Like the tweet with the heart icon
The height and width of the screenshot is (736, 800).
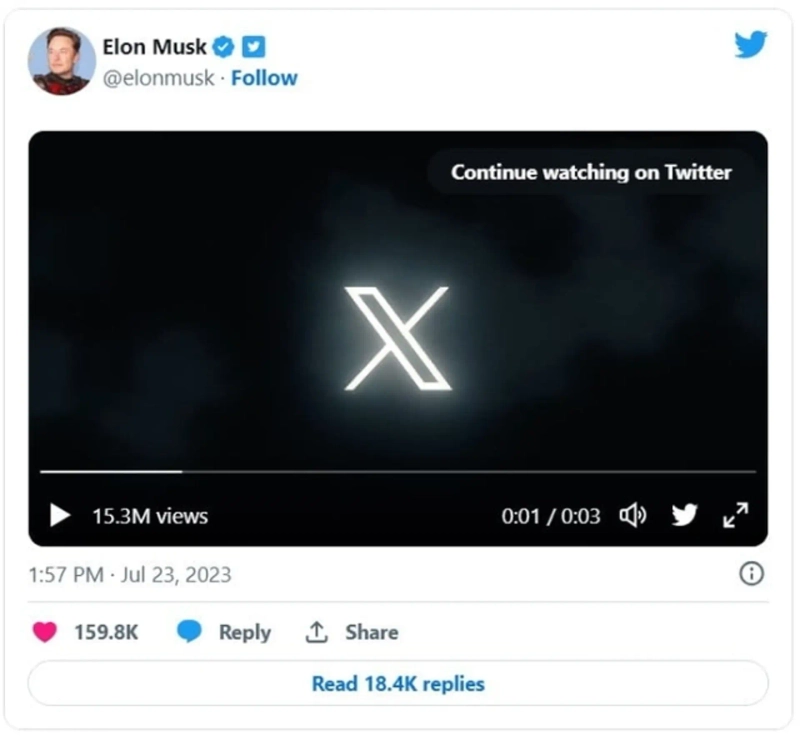pos(45,632)
